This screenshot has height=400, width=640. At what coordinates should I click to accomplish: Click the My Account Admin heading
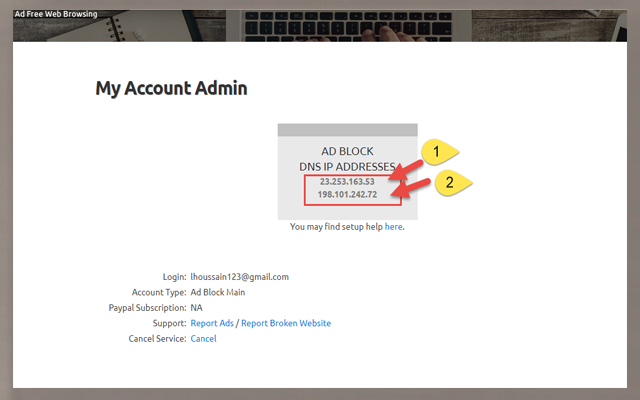(x=171, y=88)
